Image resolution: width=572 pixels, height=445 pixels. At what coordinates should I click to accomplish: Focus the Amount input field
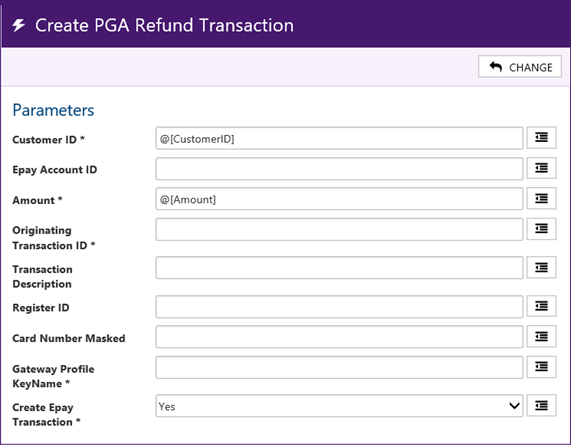point(339,199)
